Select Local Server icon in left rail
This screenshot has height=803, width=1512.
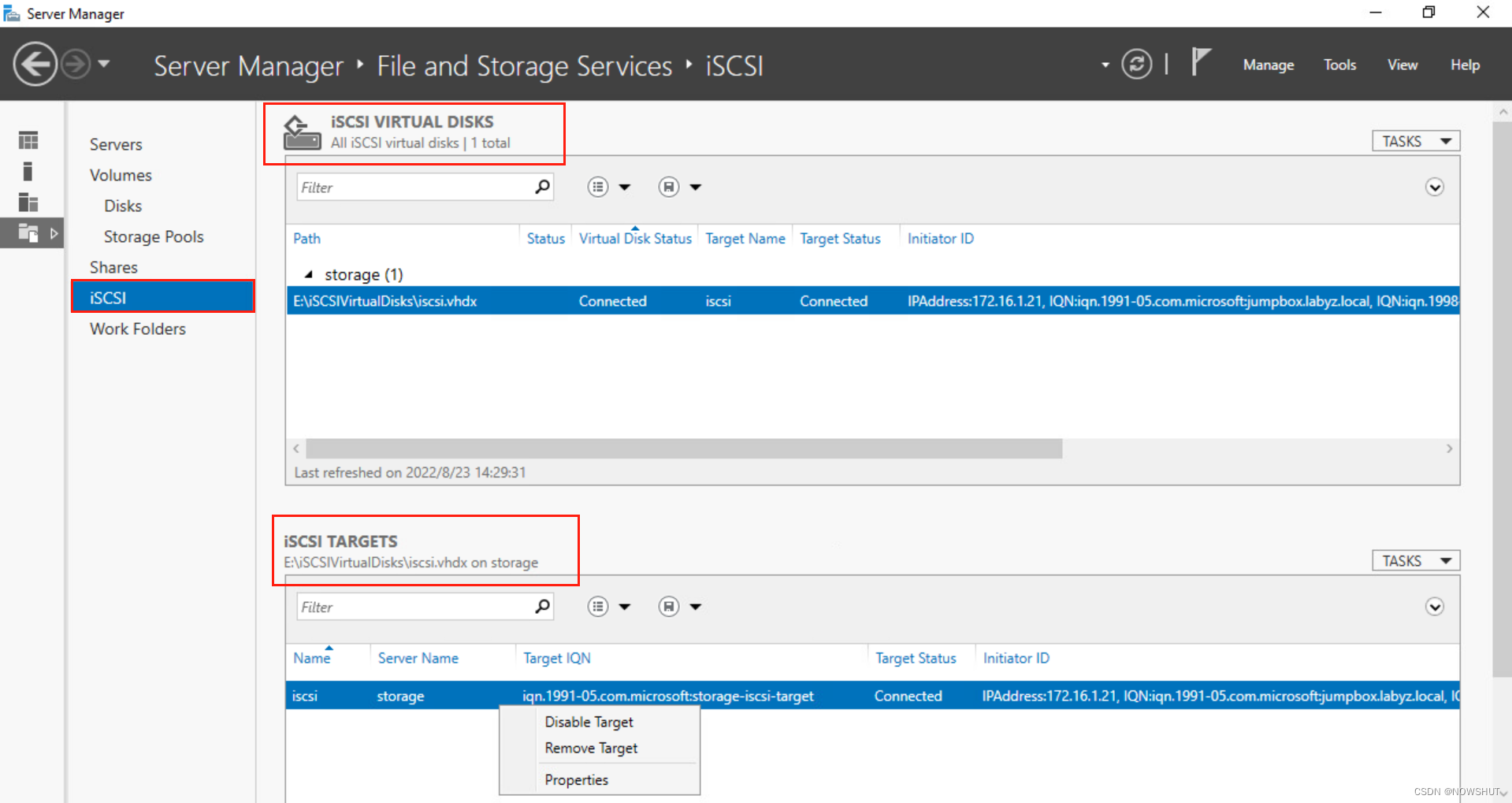28,171
